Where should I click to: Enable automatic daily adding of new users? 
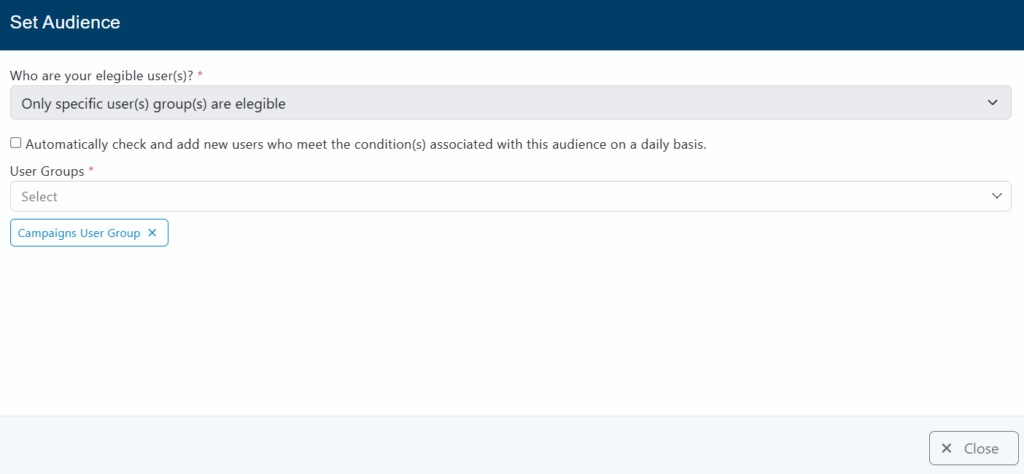pyautogui.click(x=15, y=143)
